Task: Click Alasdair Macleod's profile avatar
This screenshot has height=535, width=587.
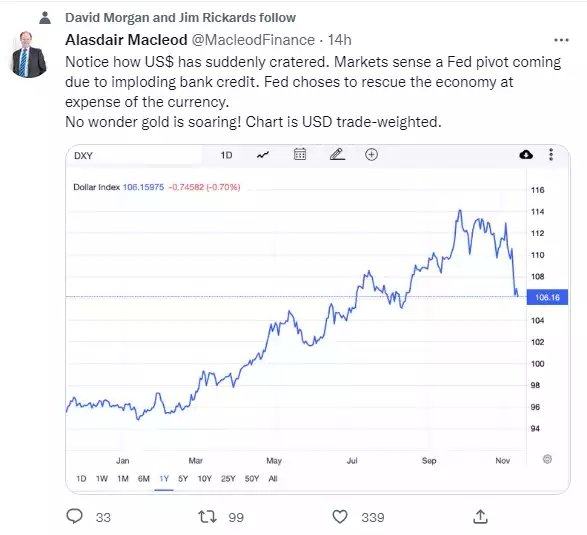Action: [x=28, y=55]
